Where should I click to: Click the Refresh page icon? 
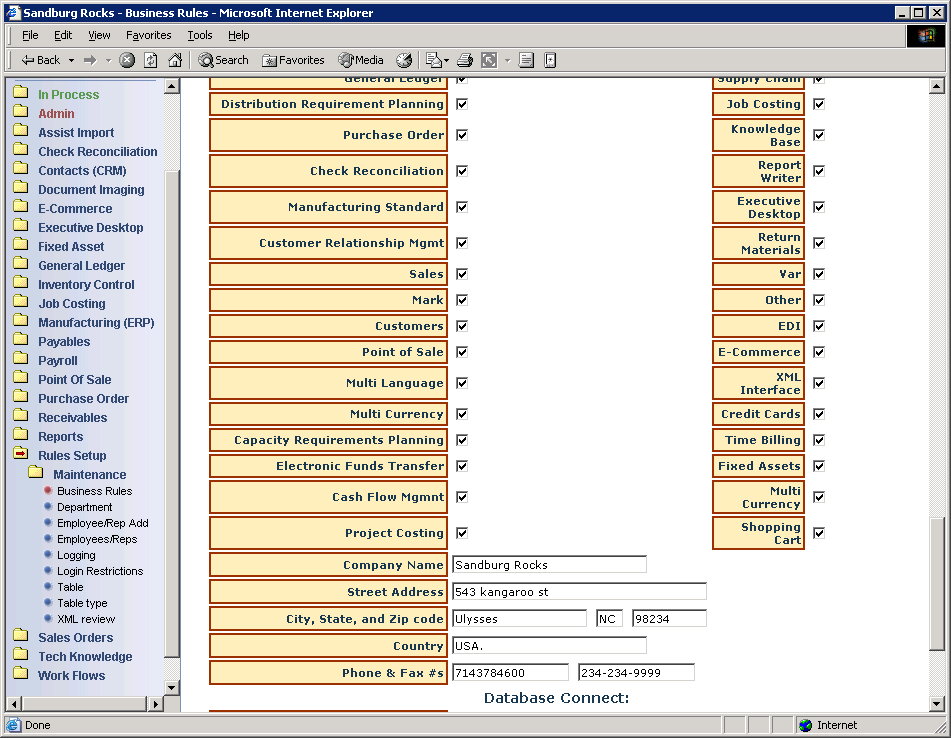coord(150,60)
